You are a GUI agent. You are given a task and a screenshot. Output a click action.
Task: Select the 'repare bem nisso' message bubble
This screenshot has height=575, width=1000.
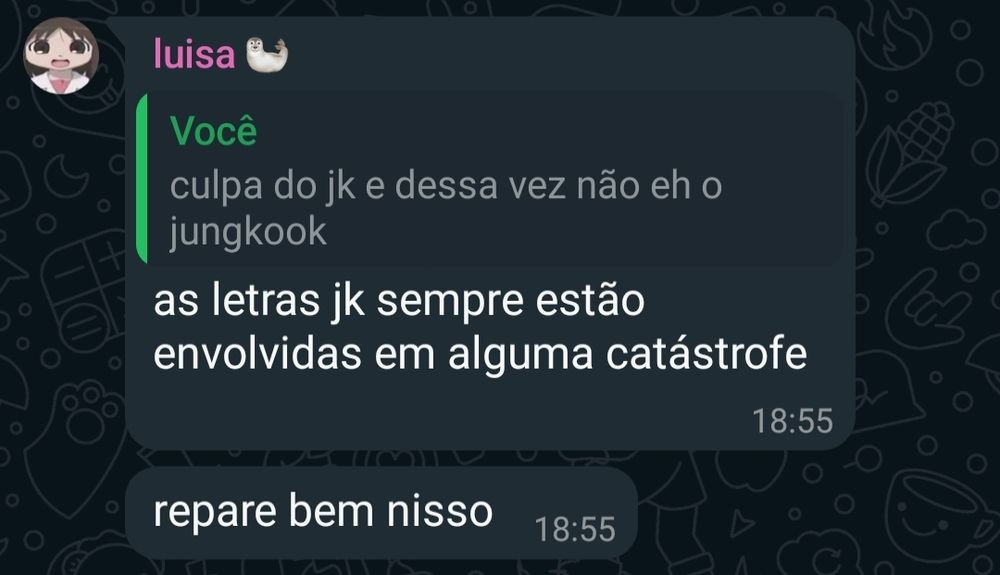click(381, 513)
